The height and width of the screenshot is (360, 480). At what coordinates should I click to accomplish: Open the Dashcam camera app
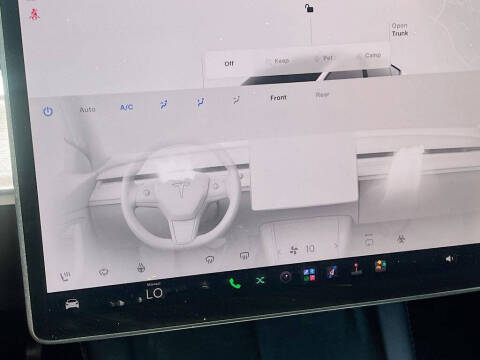285,277
